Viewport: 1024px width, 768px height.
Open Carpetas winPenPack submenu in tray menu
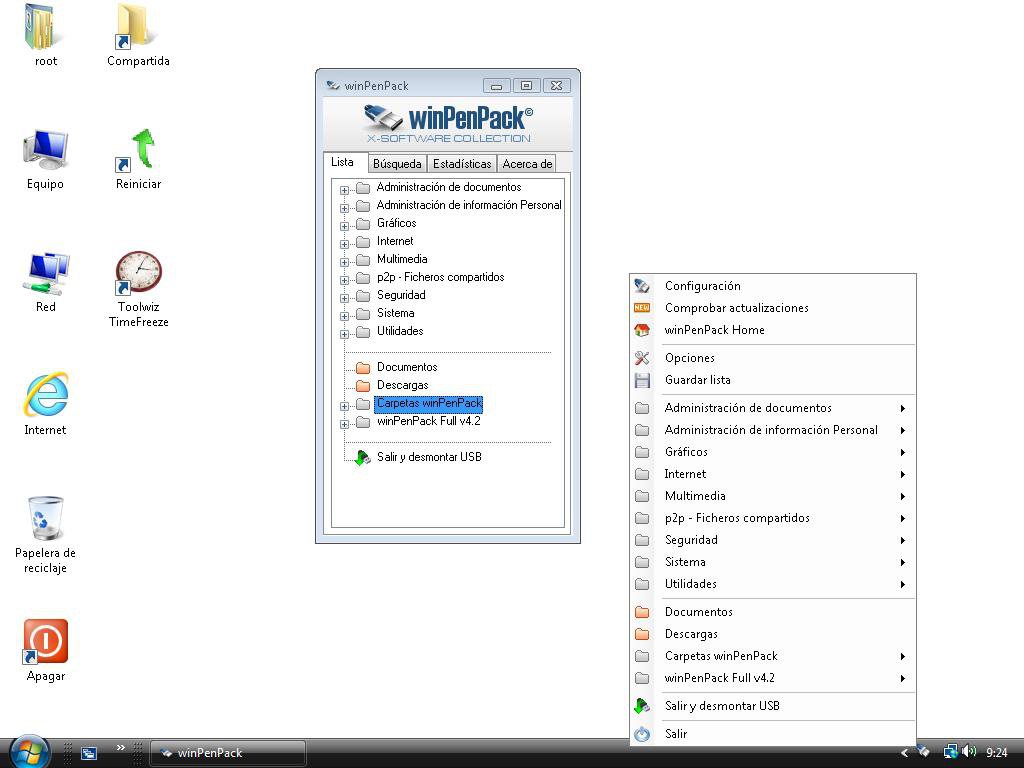(772, 656)
